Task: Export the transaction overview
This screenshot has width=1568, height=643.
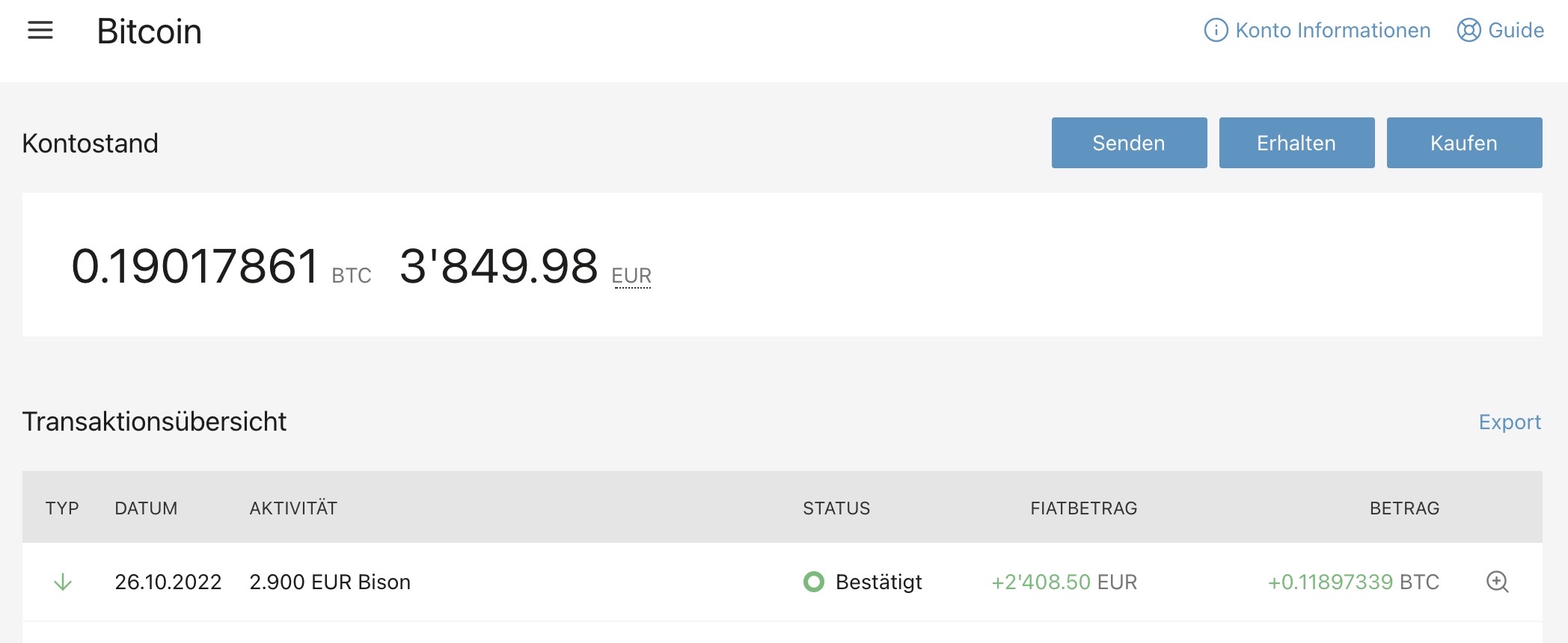Action: coord(1510,422)
